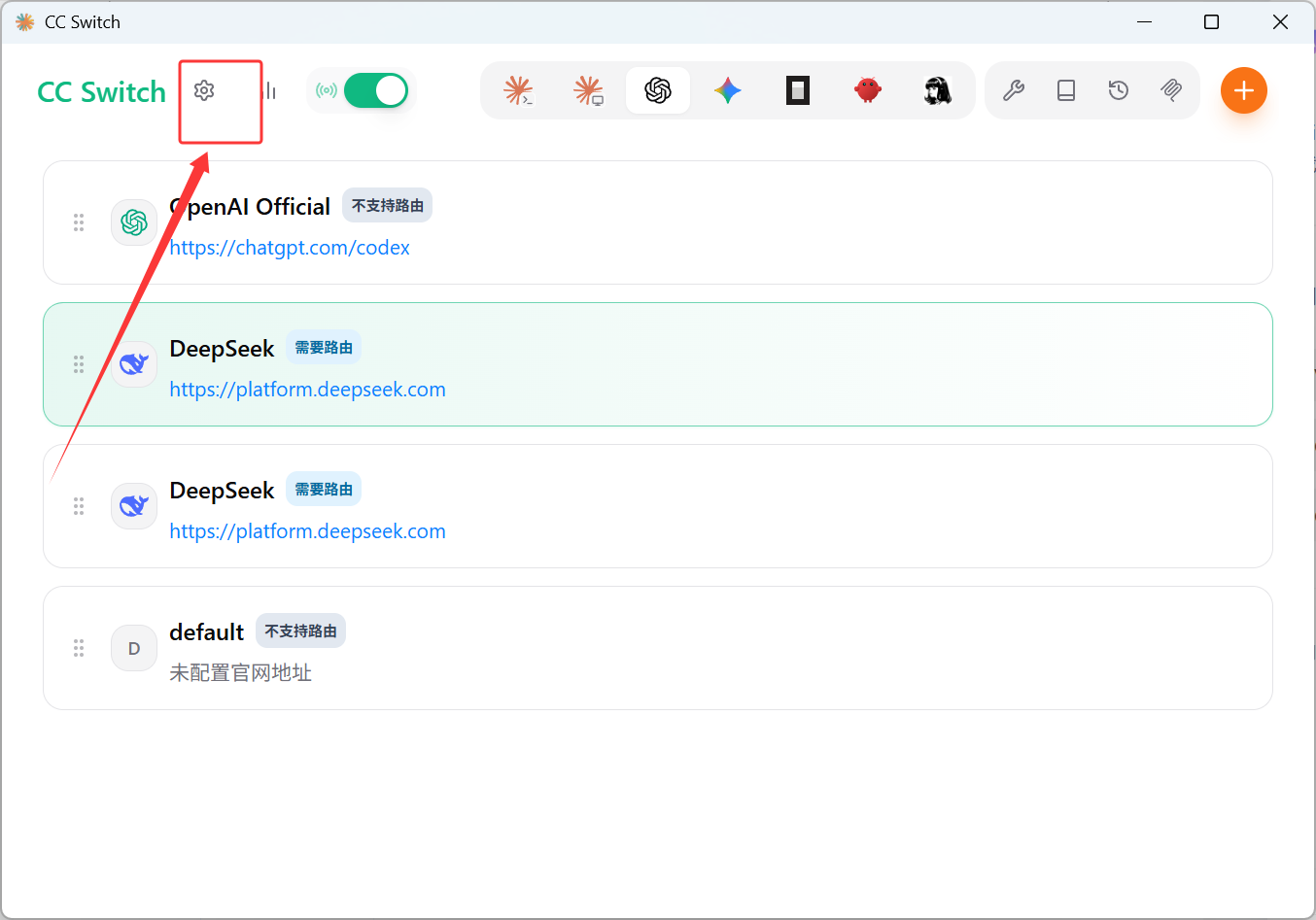The image size is (1316, 920).
Task: Open the wrench tools icon
Action: point(1014,90)
